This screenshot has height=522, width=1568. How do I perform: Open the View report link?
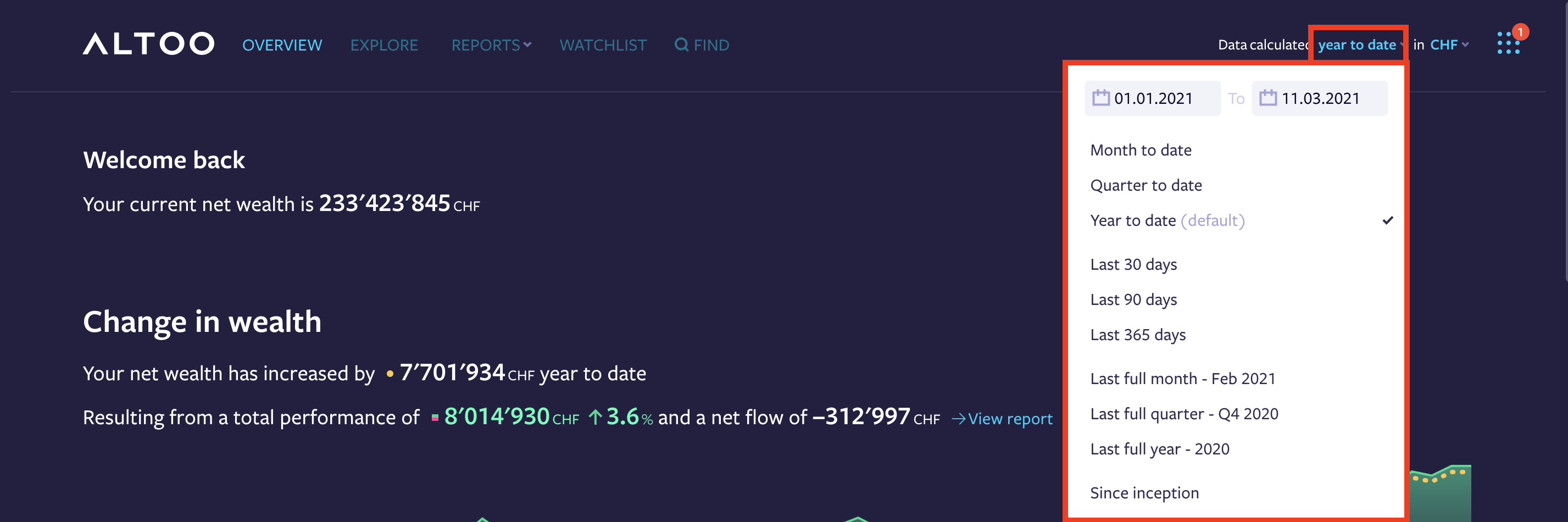(x=1010, y=419)
